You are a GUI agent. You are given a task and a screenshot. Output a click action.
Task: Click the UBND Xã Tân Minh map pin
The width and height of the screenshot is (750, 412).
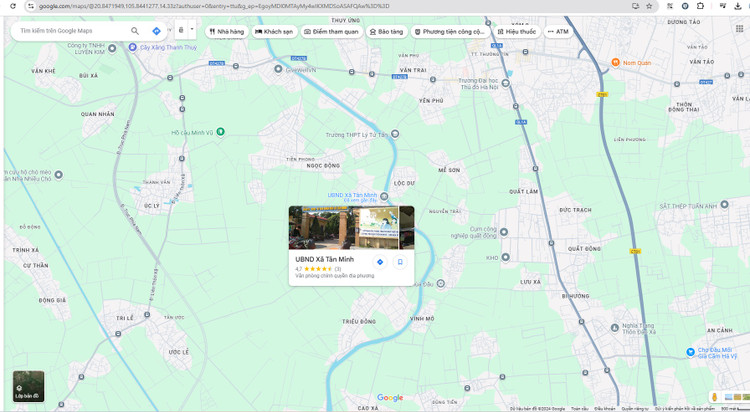point(384,196)
